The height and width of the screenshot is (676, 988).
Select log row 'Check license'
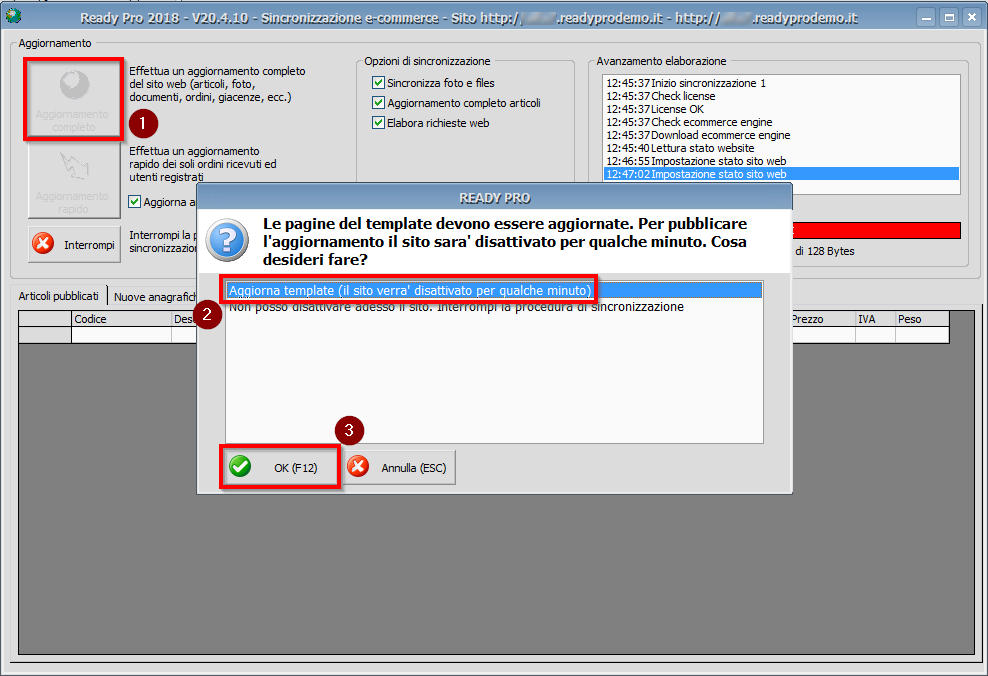pyautogui.click(x=781, y=96)
